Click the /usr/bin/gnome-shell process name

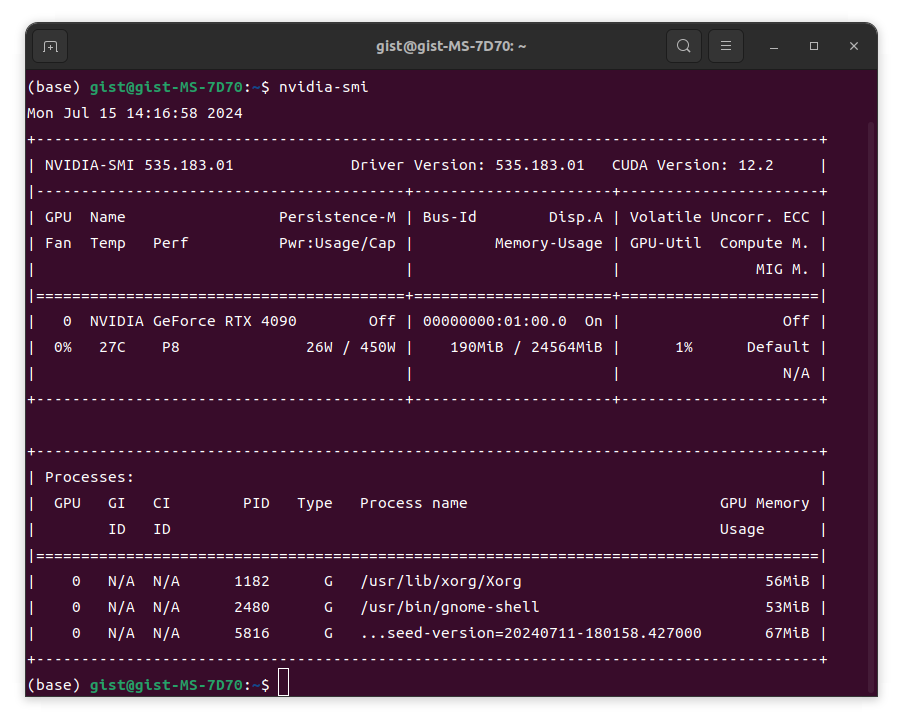click(450, 607)
